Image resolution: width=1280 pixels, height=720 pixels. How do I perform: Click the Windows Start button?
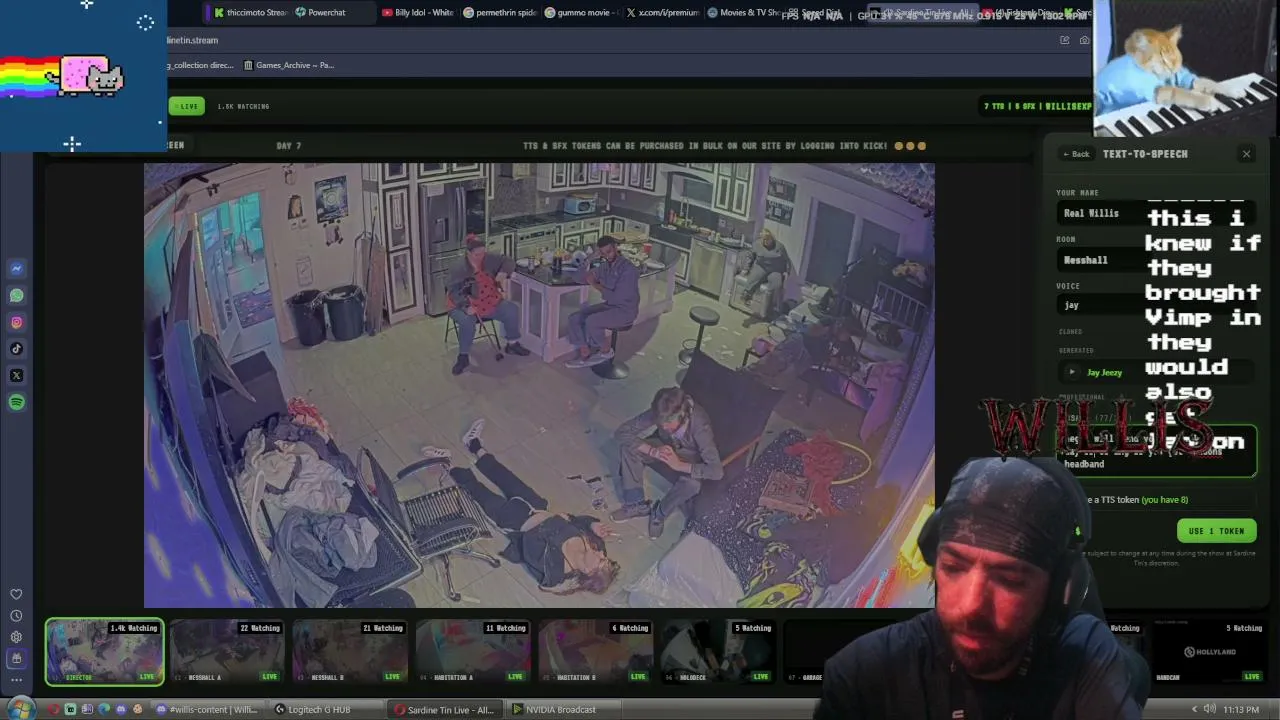coord(20,710)
